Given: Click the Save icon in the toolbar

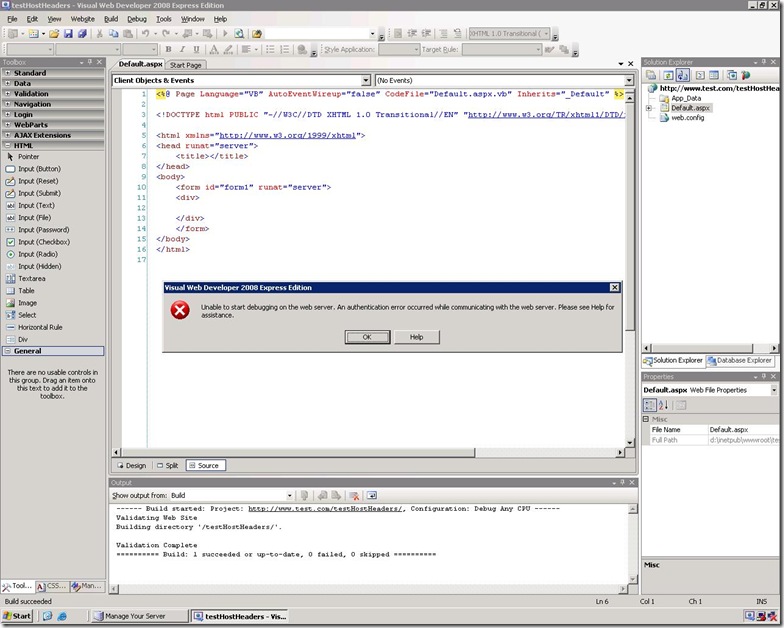Looking at the screenshot, I should [x=68, y=34].
